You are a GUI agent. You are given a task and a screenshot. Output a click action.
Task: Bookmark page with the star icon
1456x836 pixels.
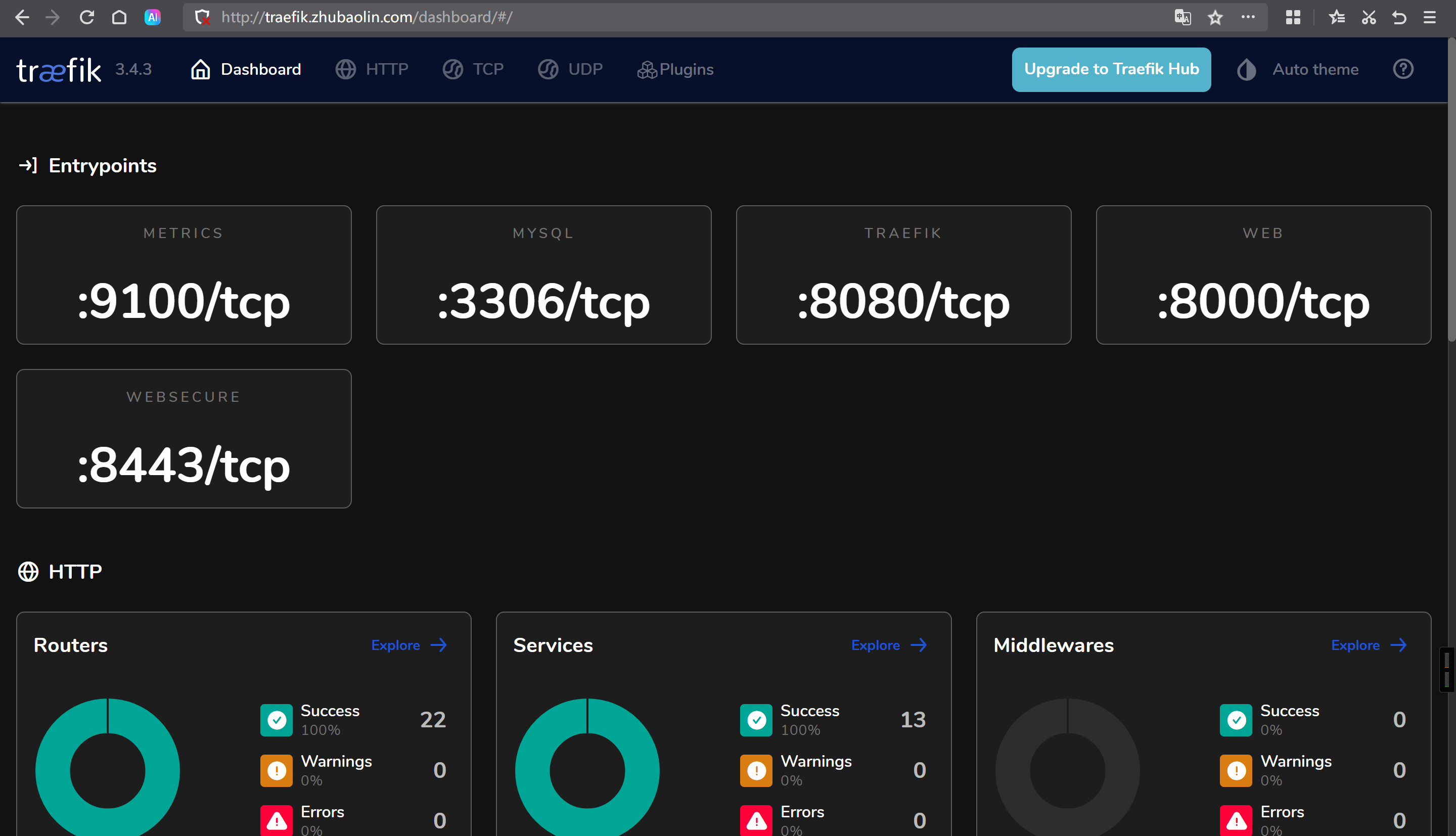pyautogui.click(x=1215, y=17)
